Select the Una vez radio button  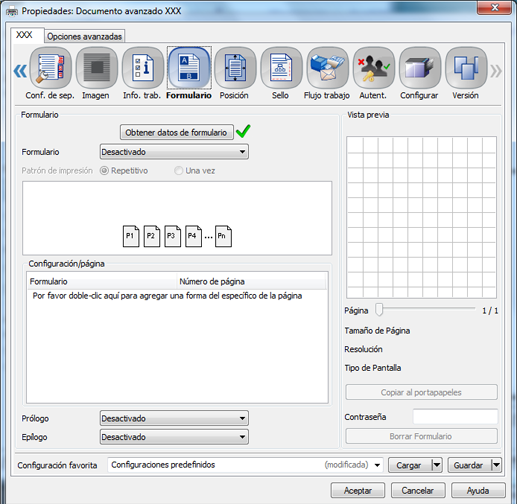[x=179, y=171]
